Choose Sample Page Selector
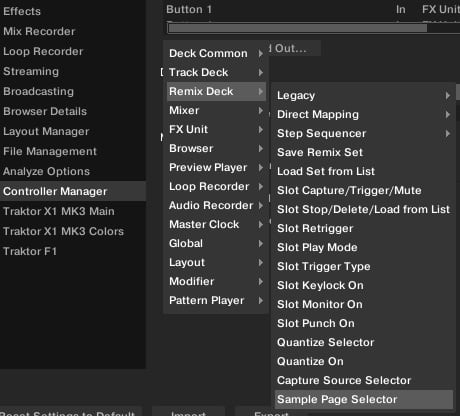 coord(364,399)
